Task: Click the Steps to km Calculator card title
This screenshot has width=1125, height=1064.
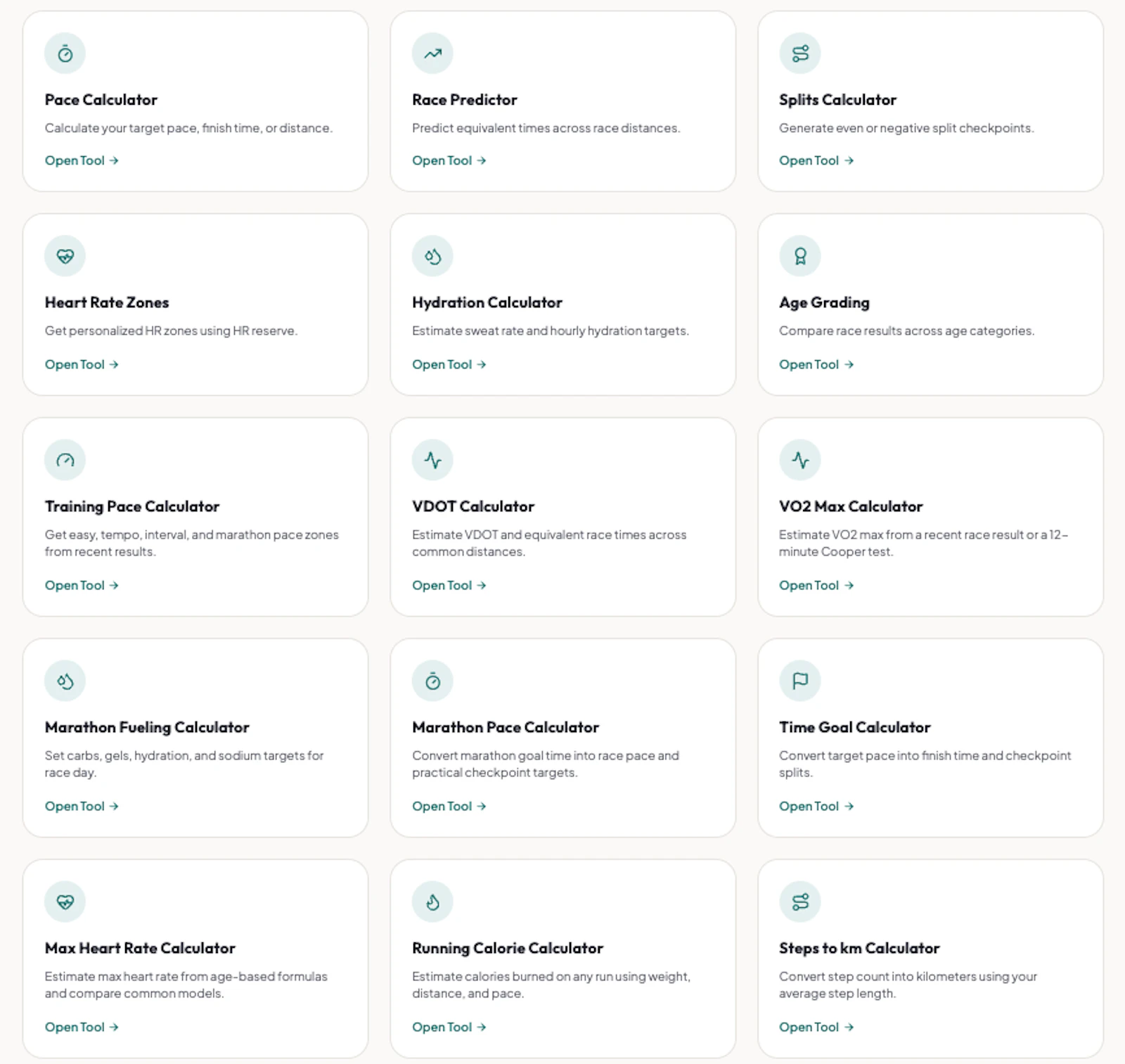Action: tap(859, 948)
